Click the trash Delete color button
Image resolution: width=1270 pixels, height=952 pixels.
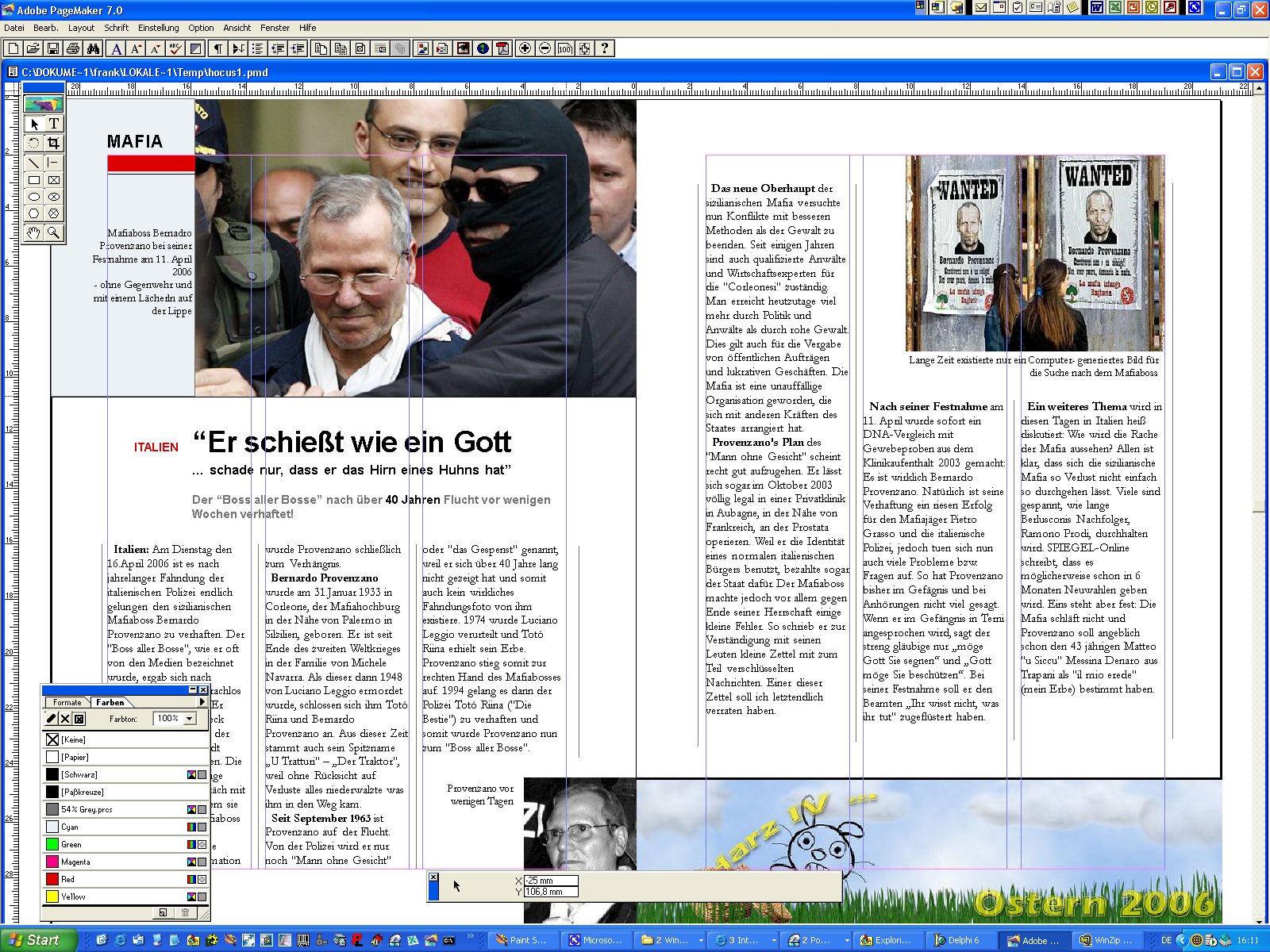tap(185, 912)
